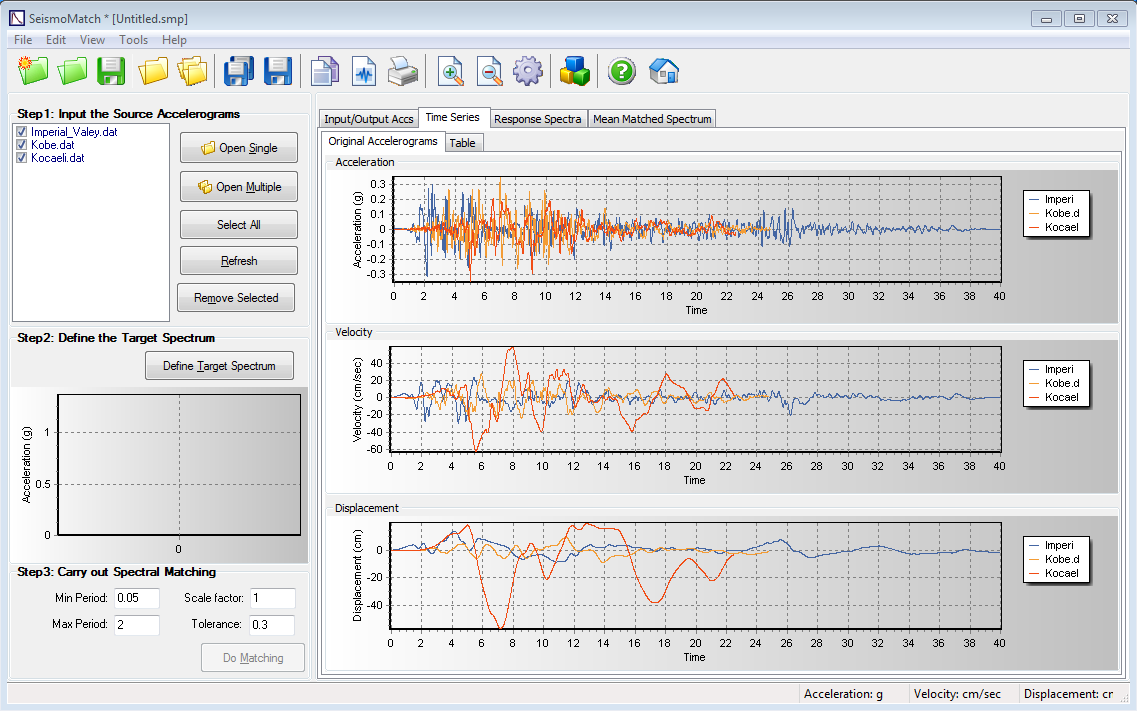1137x711 pixels.
Task: Open help via green question mark icon
Action: 622,71
